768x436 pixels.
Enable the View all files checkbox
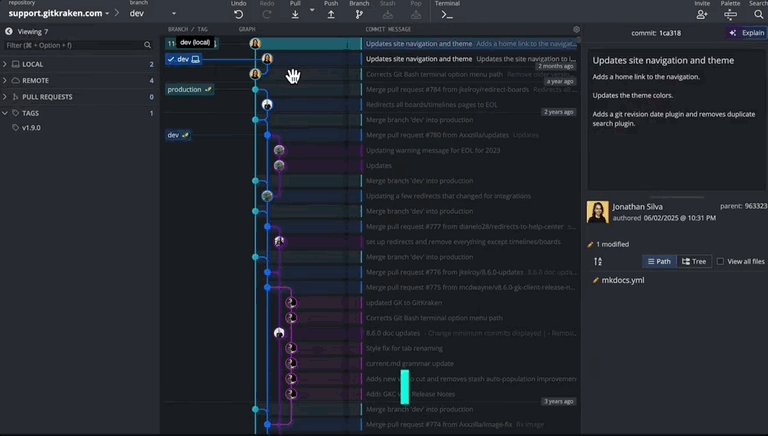[720, 261]
